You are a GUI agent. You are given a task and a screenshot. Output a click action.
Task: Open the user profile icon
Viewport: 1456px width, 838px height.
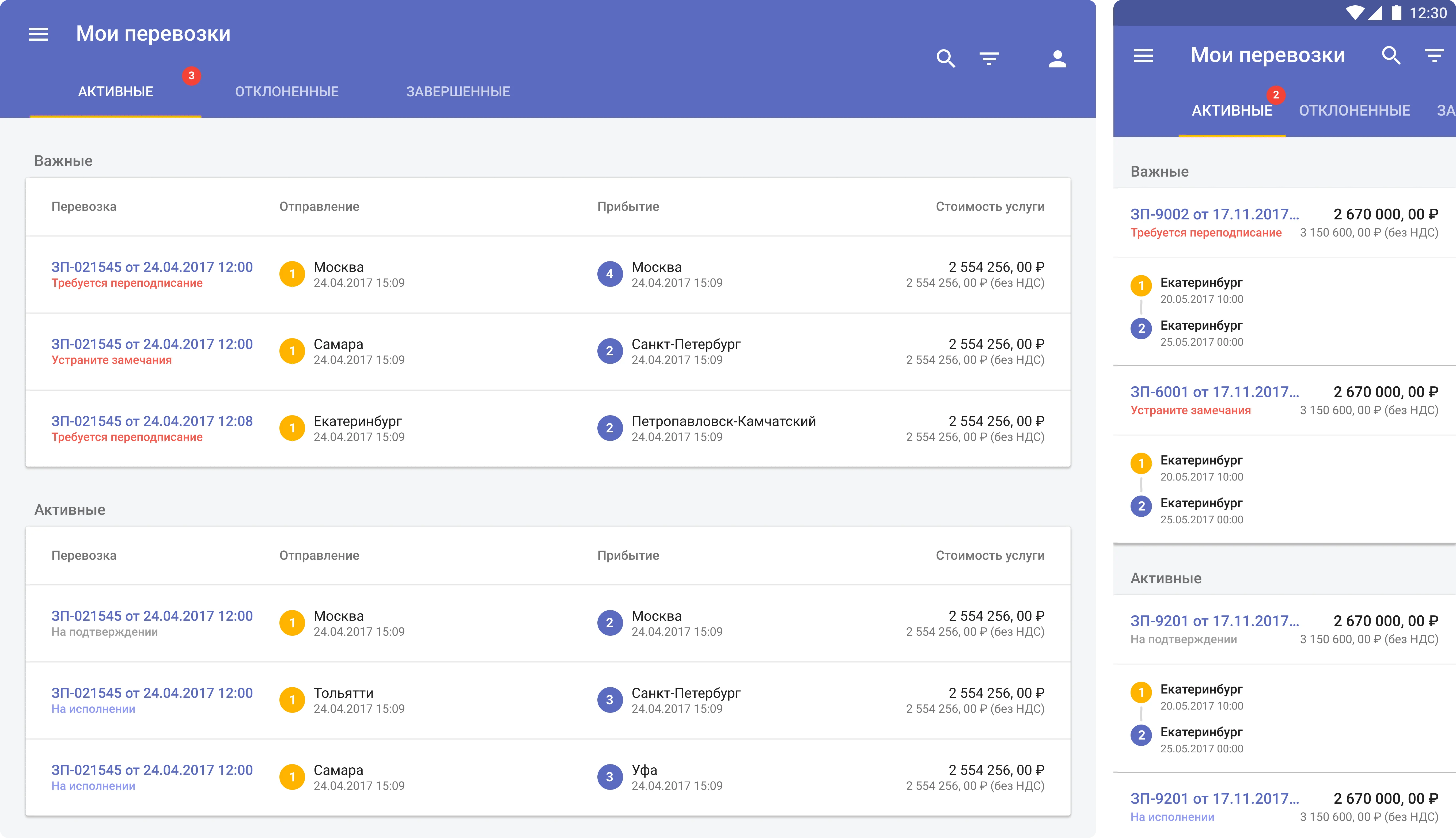click(x=1057, y=58)
